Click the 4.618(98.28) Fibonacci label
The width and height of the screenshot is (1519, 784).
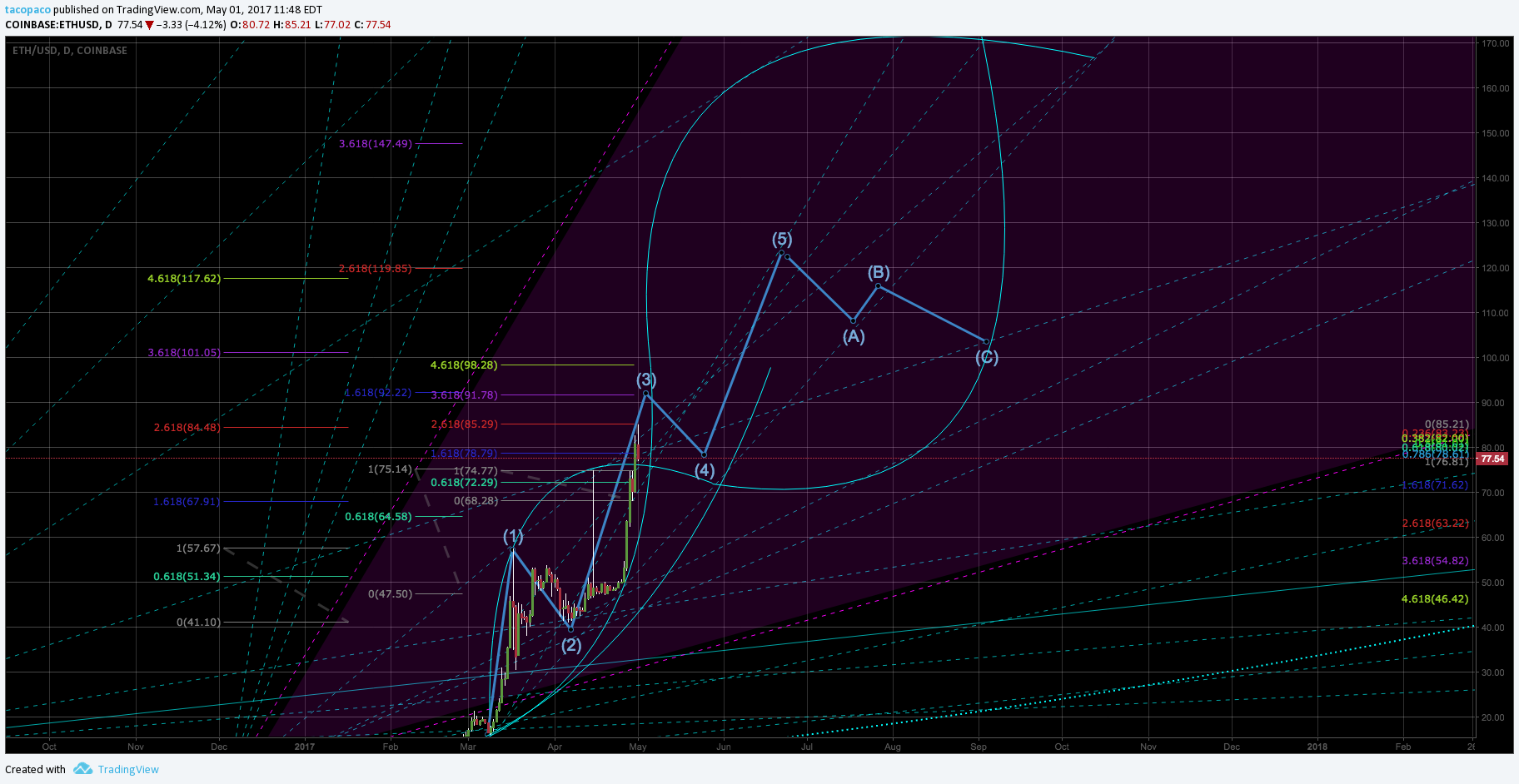(464, 365)
